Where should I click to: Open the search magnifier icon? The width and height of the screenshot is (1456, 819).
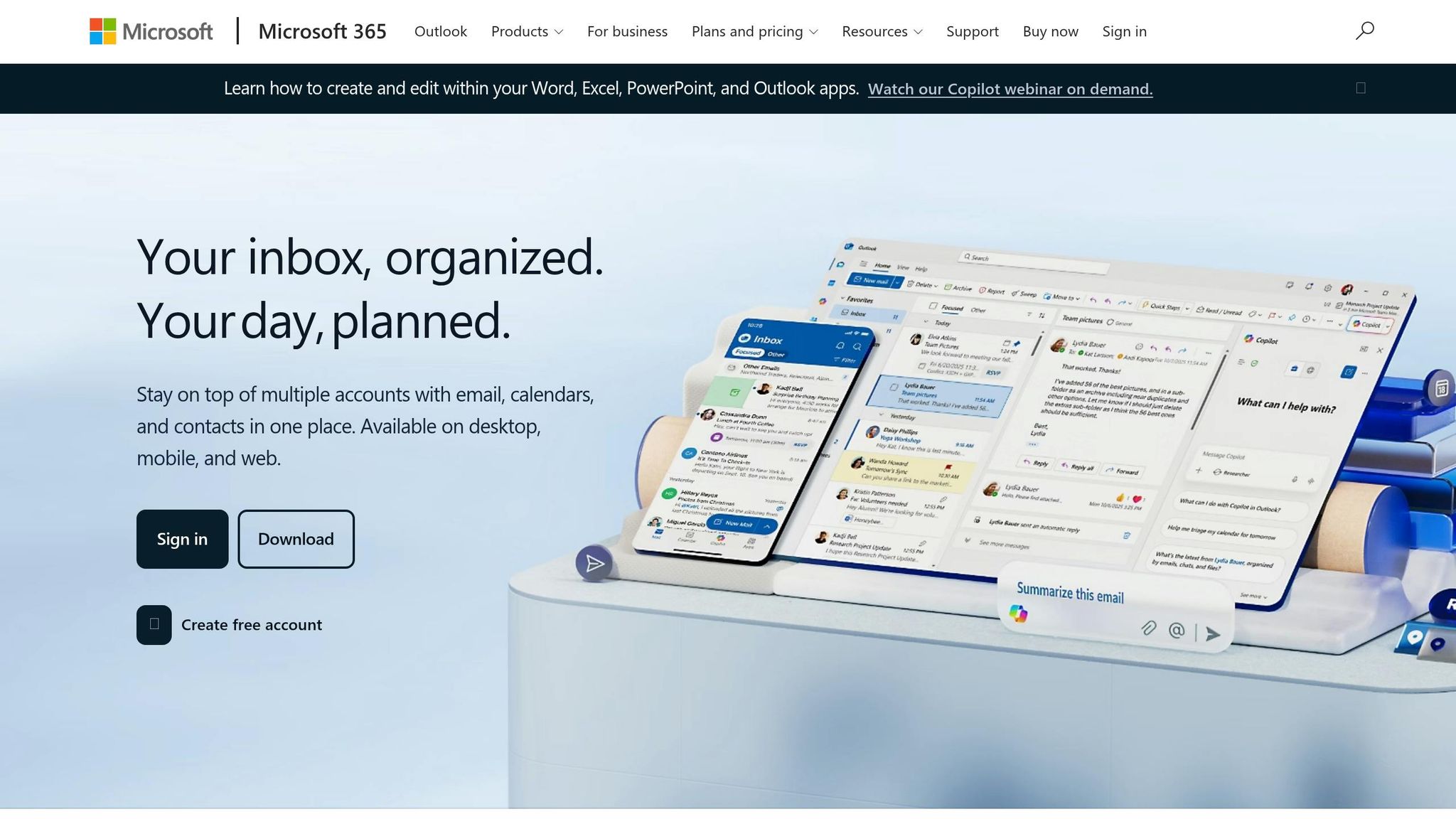1364,31
